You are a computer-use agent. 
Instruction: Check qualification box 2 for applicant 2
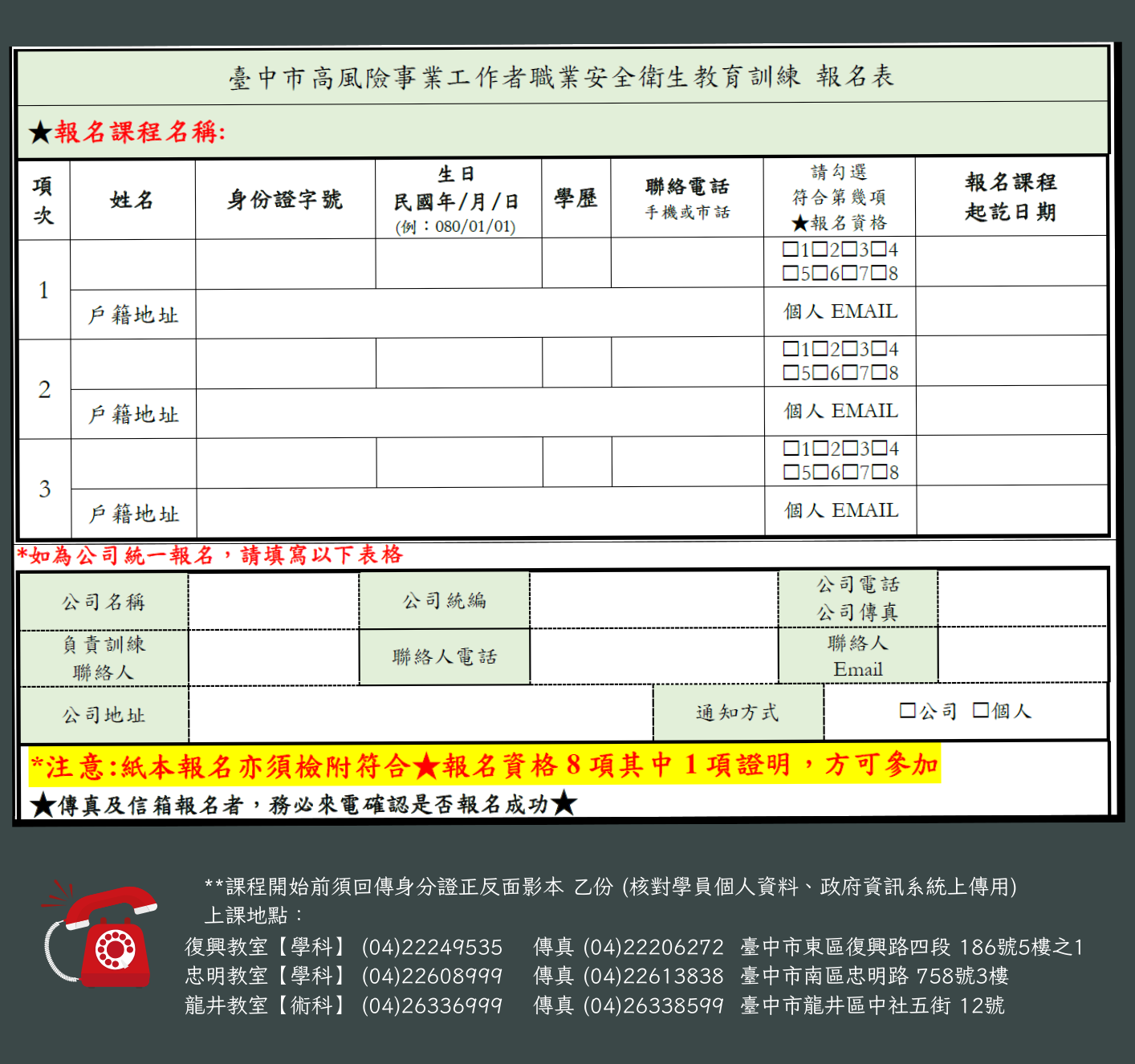820,349
